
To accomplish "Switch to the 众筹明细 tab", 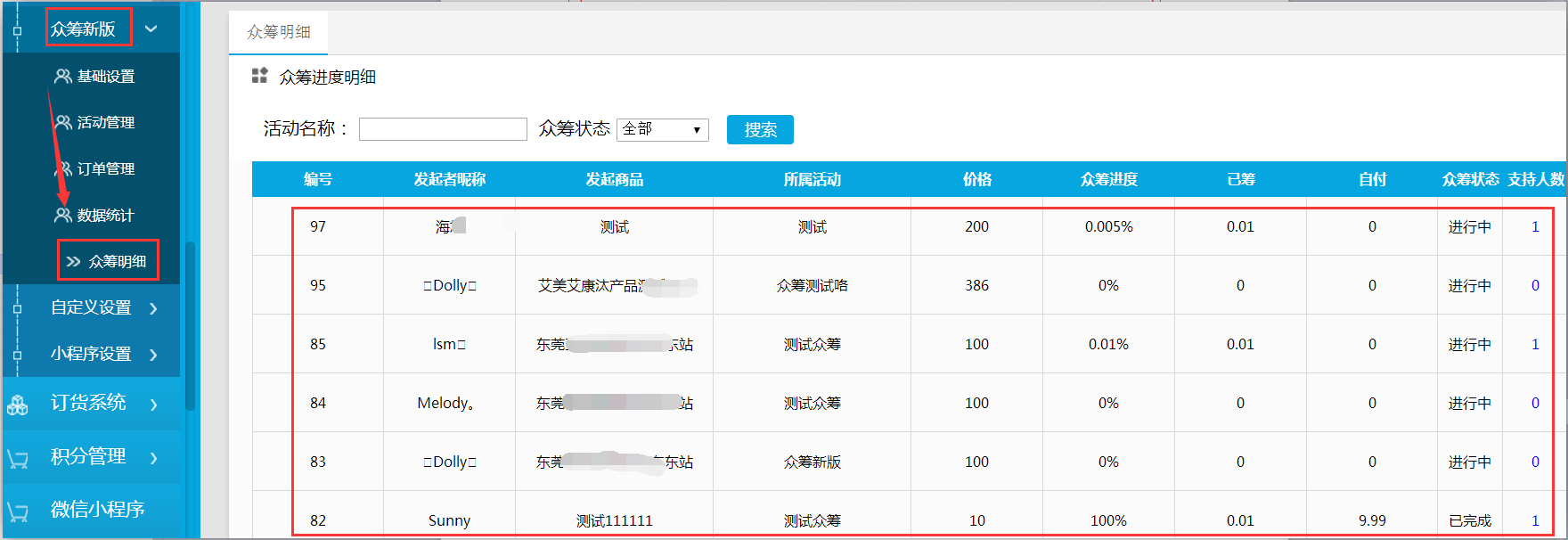I will [x=278, y=32].
